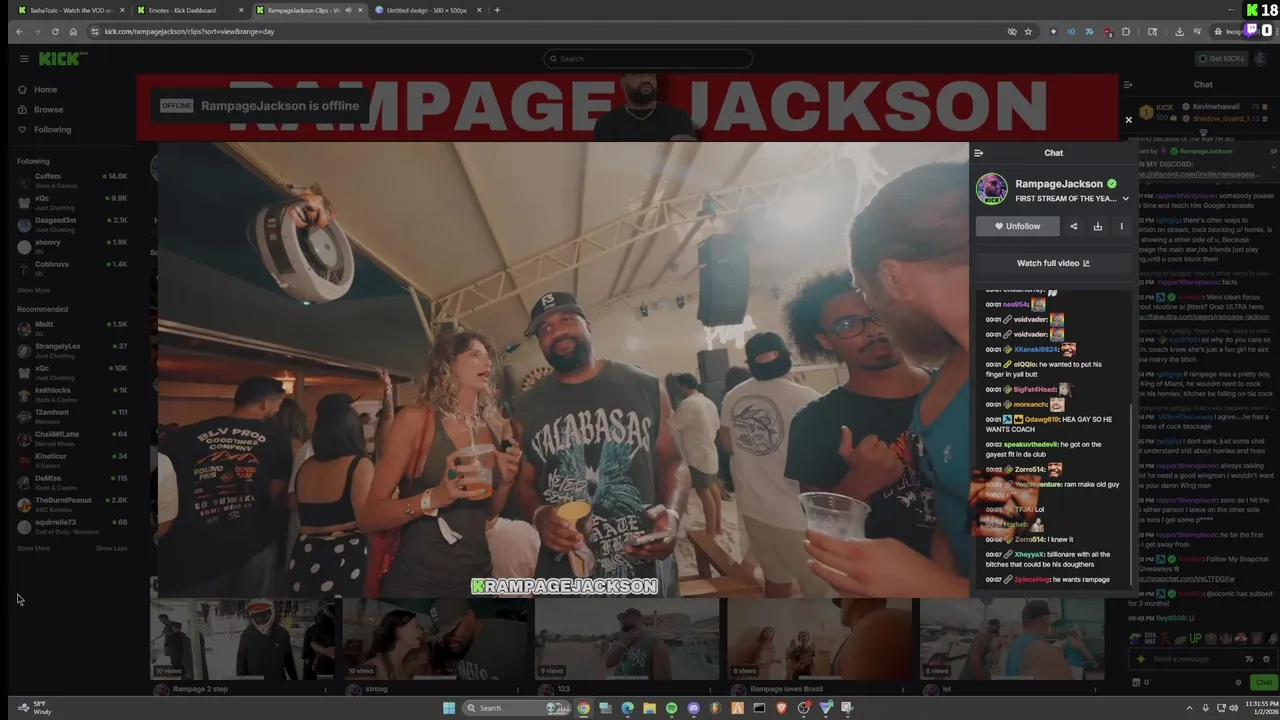Open the '123' clip thumbnail
This screenshot has width=1280, height=720.
(627, 640)
